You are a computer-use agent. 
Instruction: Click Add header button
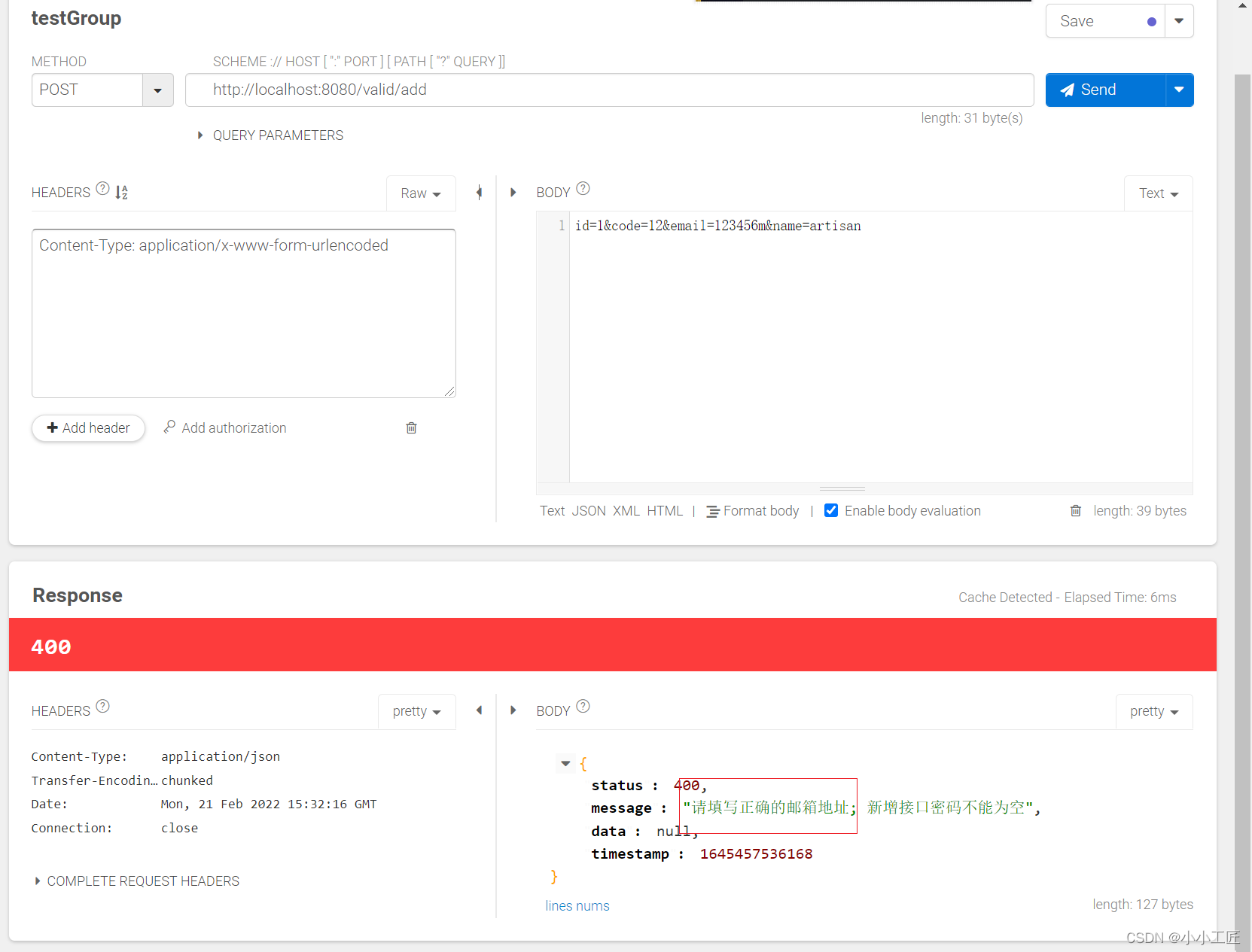pyautogui.click(x=88, y=428)
